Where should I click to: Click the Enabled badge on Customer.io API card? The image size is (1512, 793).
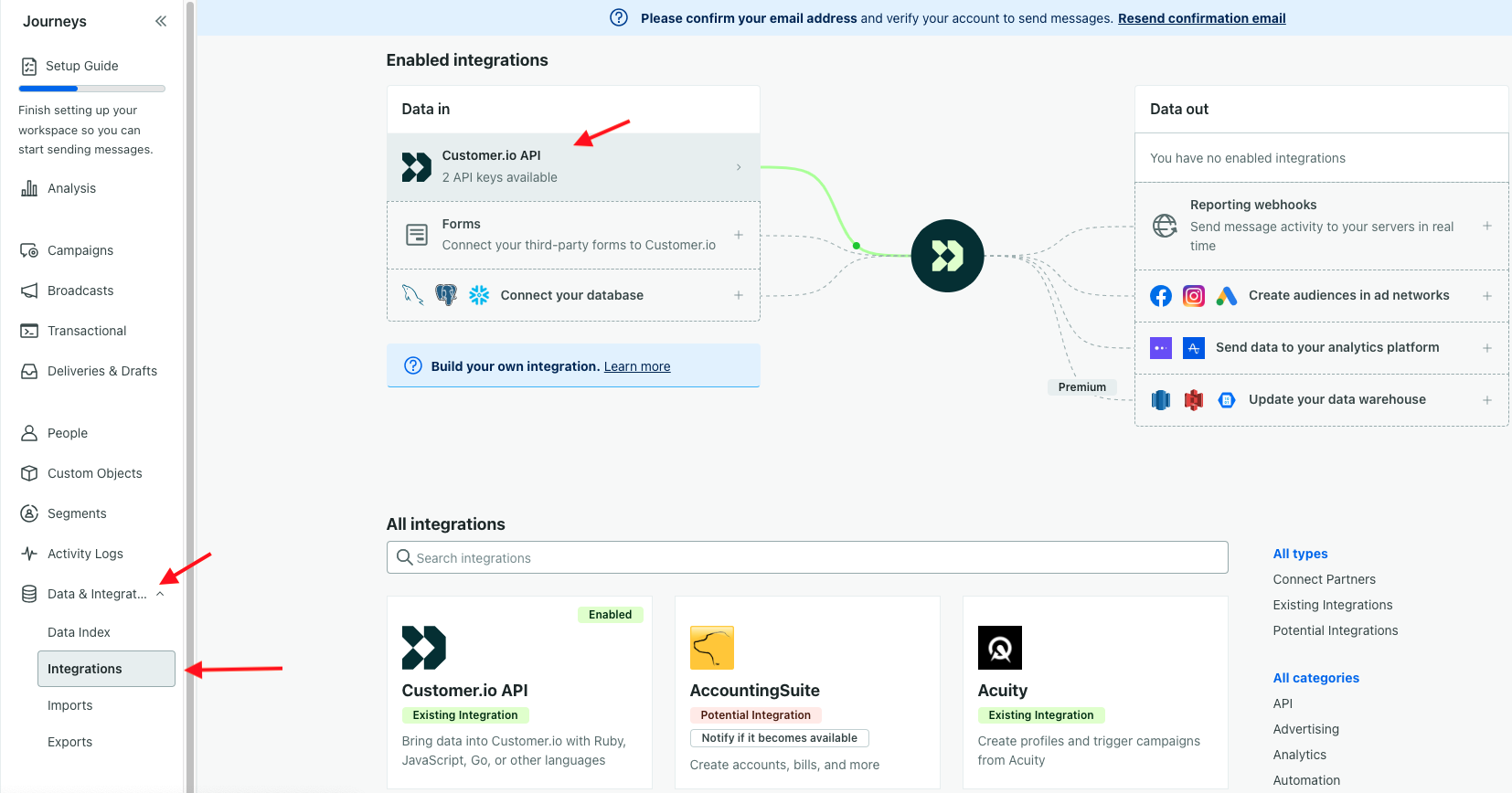(x=610, y=615)
